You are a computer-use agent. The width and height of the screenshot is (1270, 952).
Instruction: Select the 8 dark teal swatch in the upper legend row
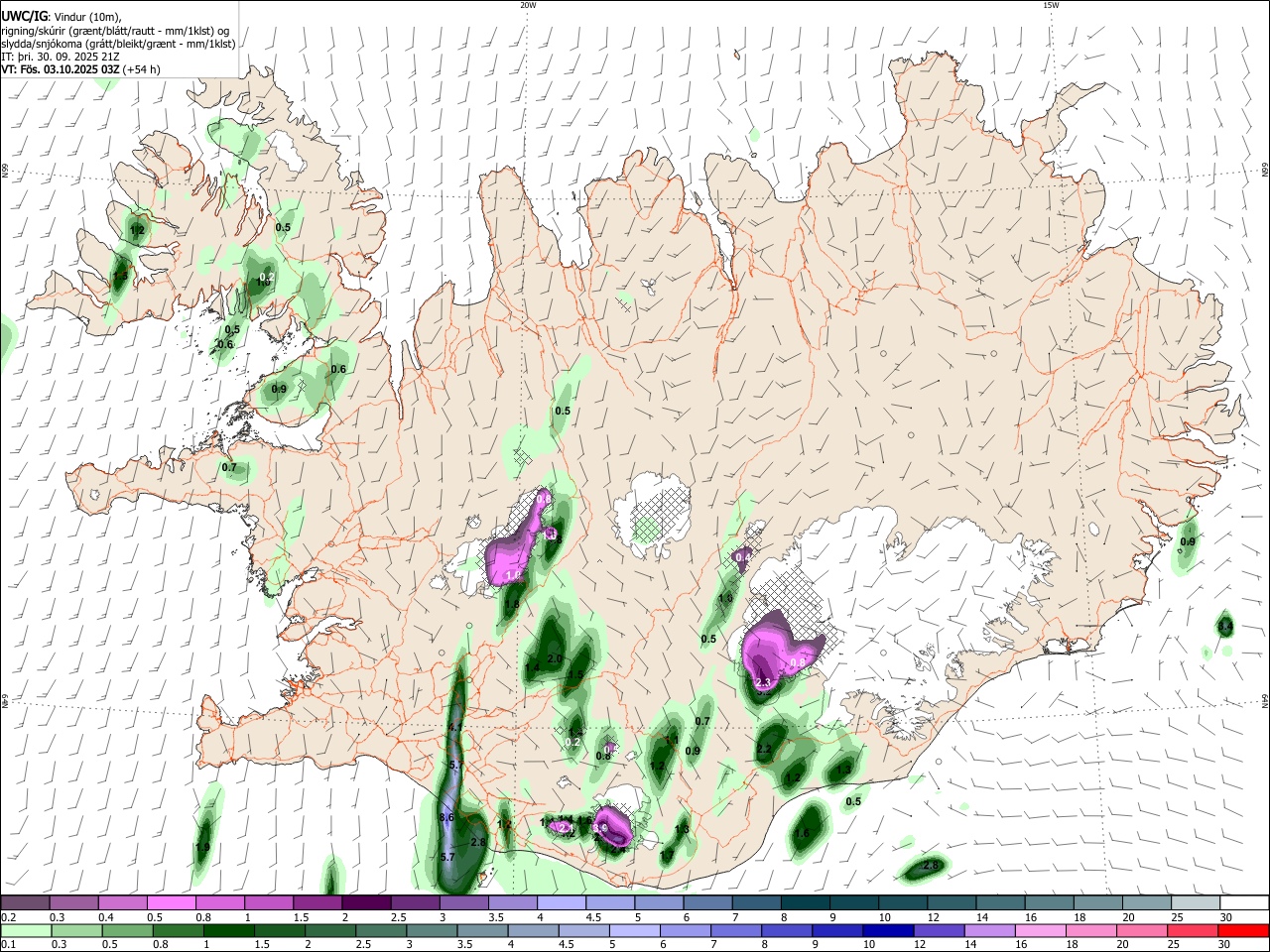click(805, 902)
